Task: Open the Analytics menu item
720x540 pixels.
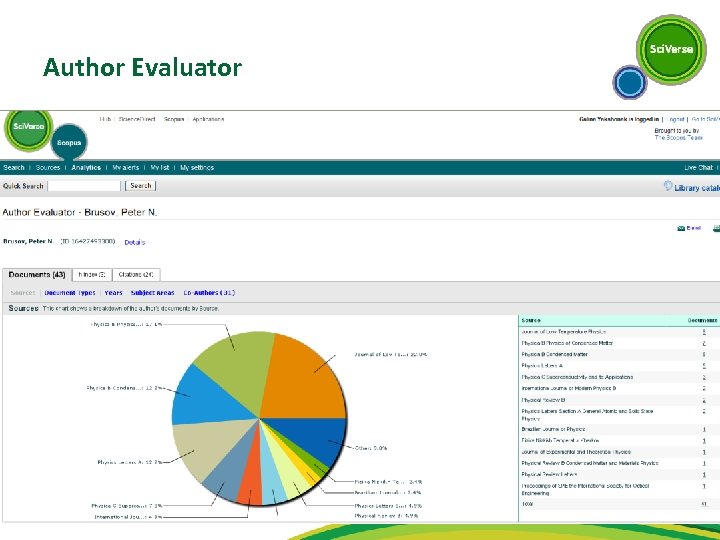Action: pos(86,168)
